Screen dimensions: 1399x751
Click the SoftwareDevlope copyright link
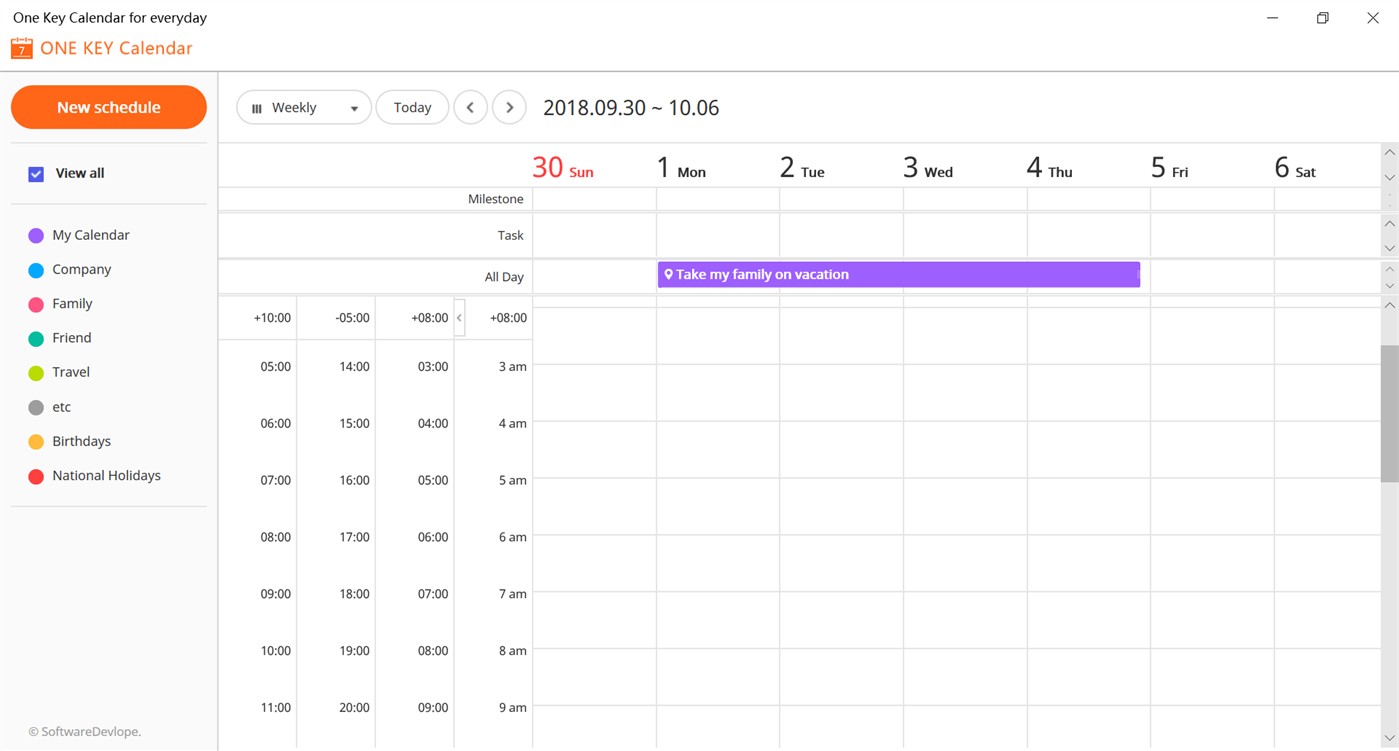point(84,731)
